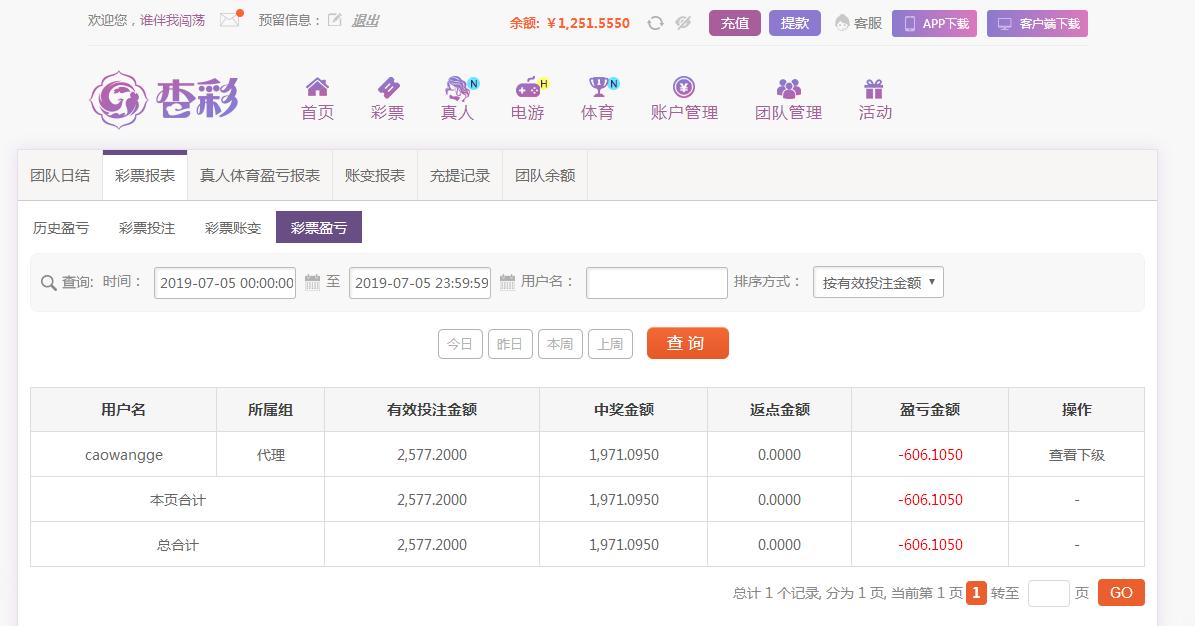
Task: Select the 昨日 quick date filter
Action: pos(510,344)
